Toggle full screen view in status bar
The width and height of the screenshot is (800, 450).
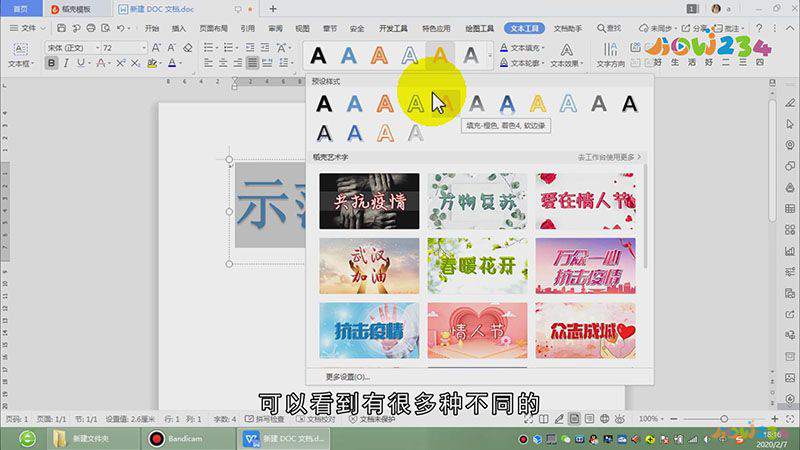tap(529, 419)
